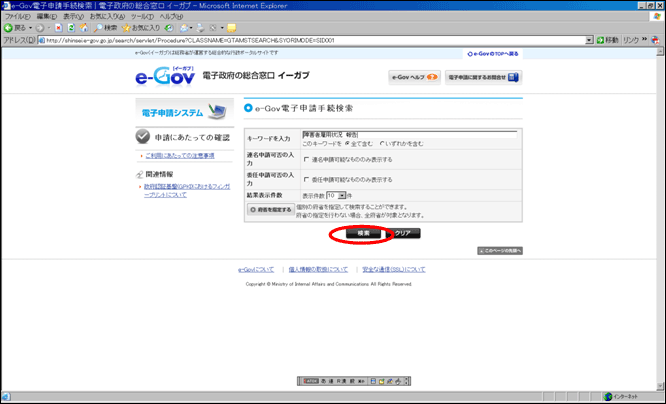Open the ファイル(F) menu
666x404 pixels.
[18, 17]
